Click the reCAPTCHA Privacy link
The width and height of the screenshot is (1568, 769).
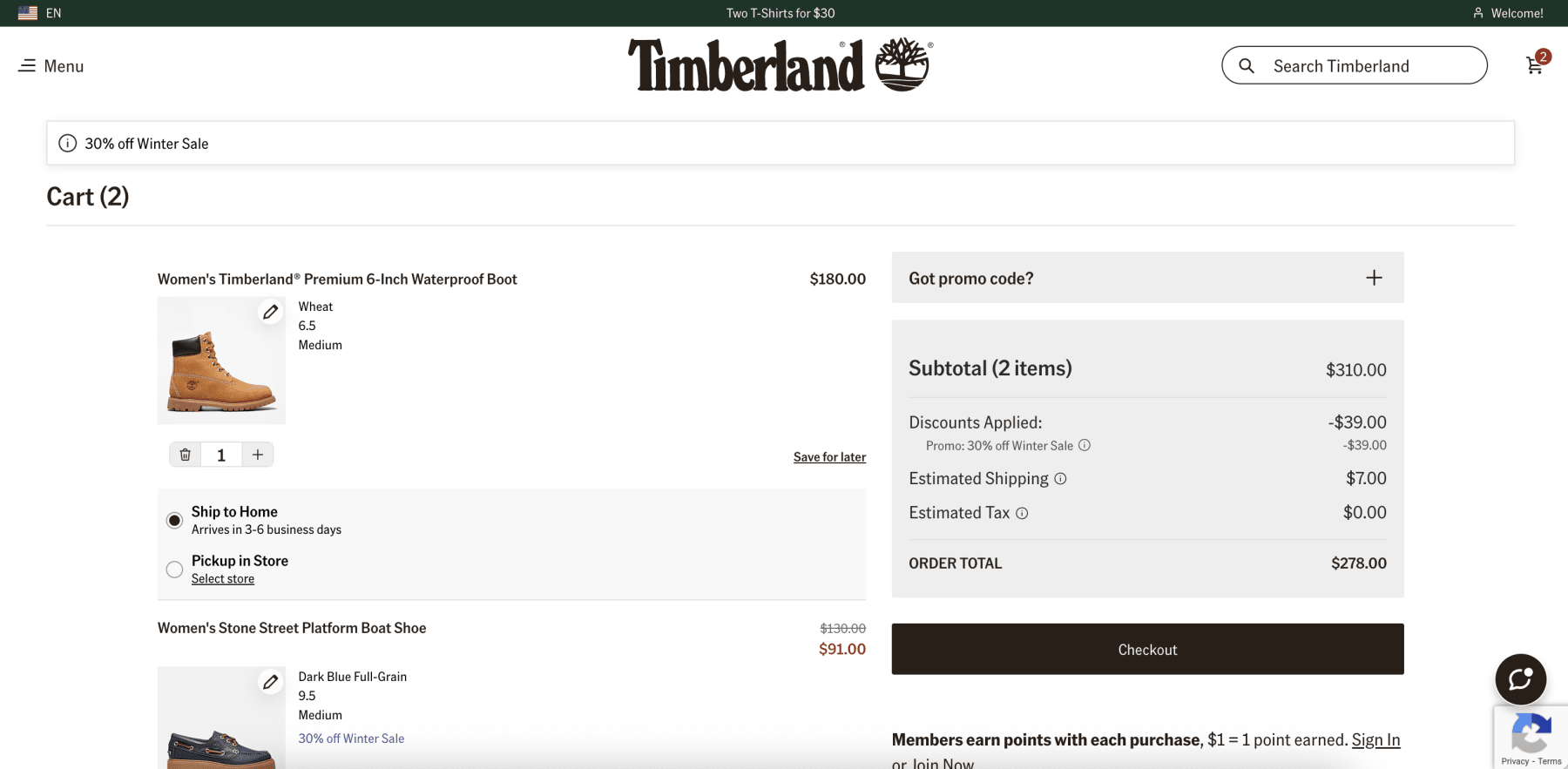click(x=1514, y=761)
